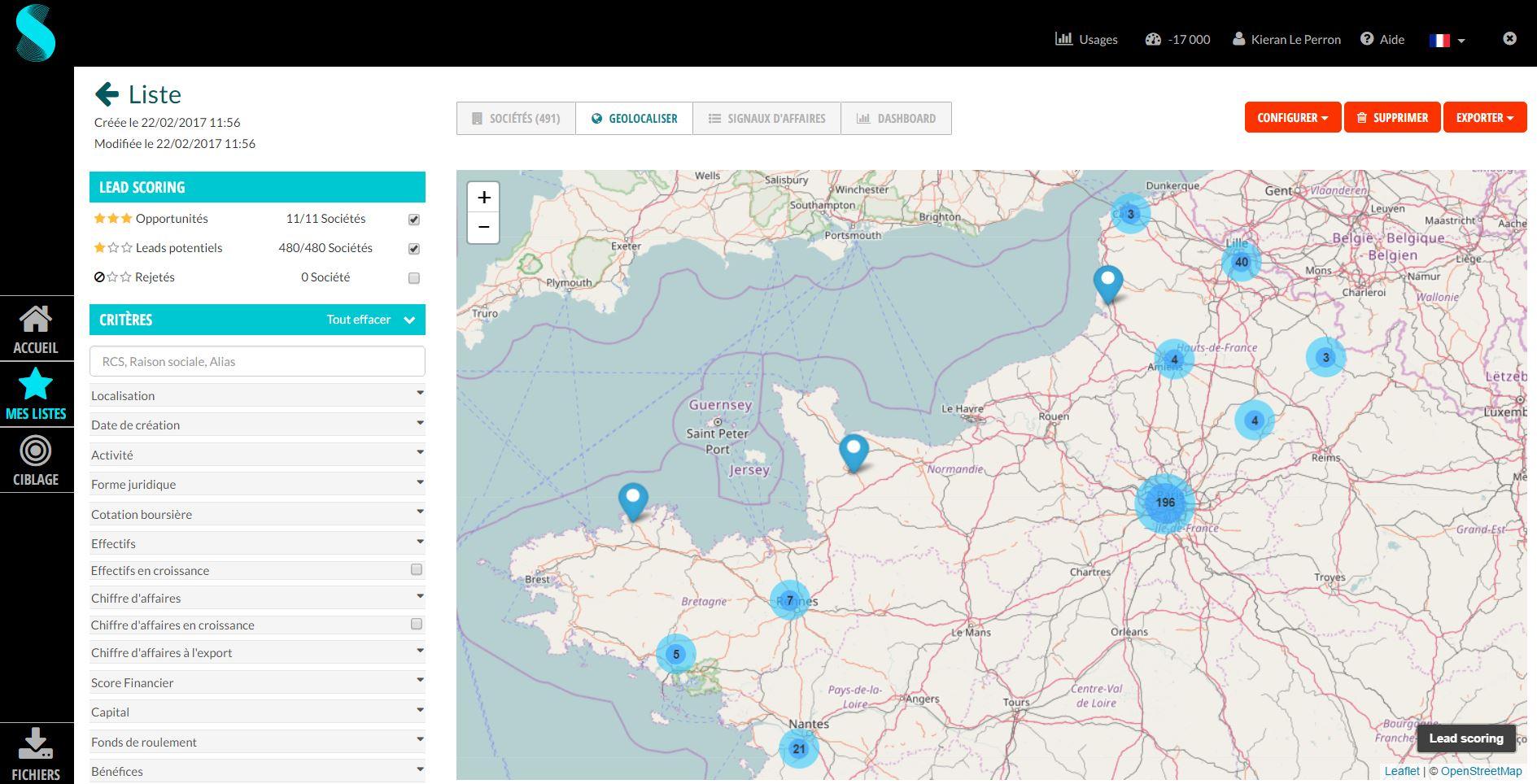Open the Sociétés (491) tab

click(x=516, y=118)
